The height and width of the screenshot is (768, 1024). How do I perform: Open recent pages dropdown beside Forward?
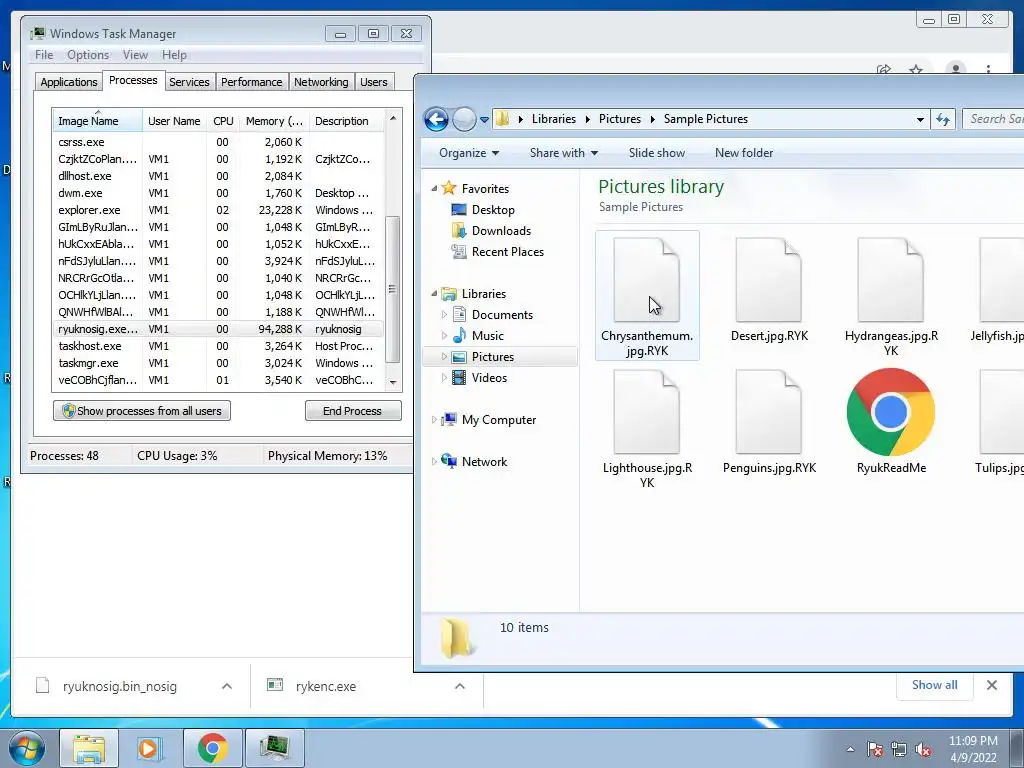tap(484, 120)
